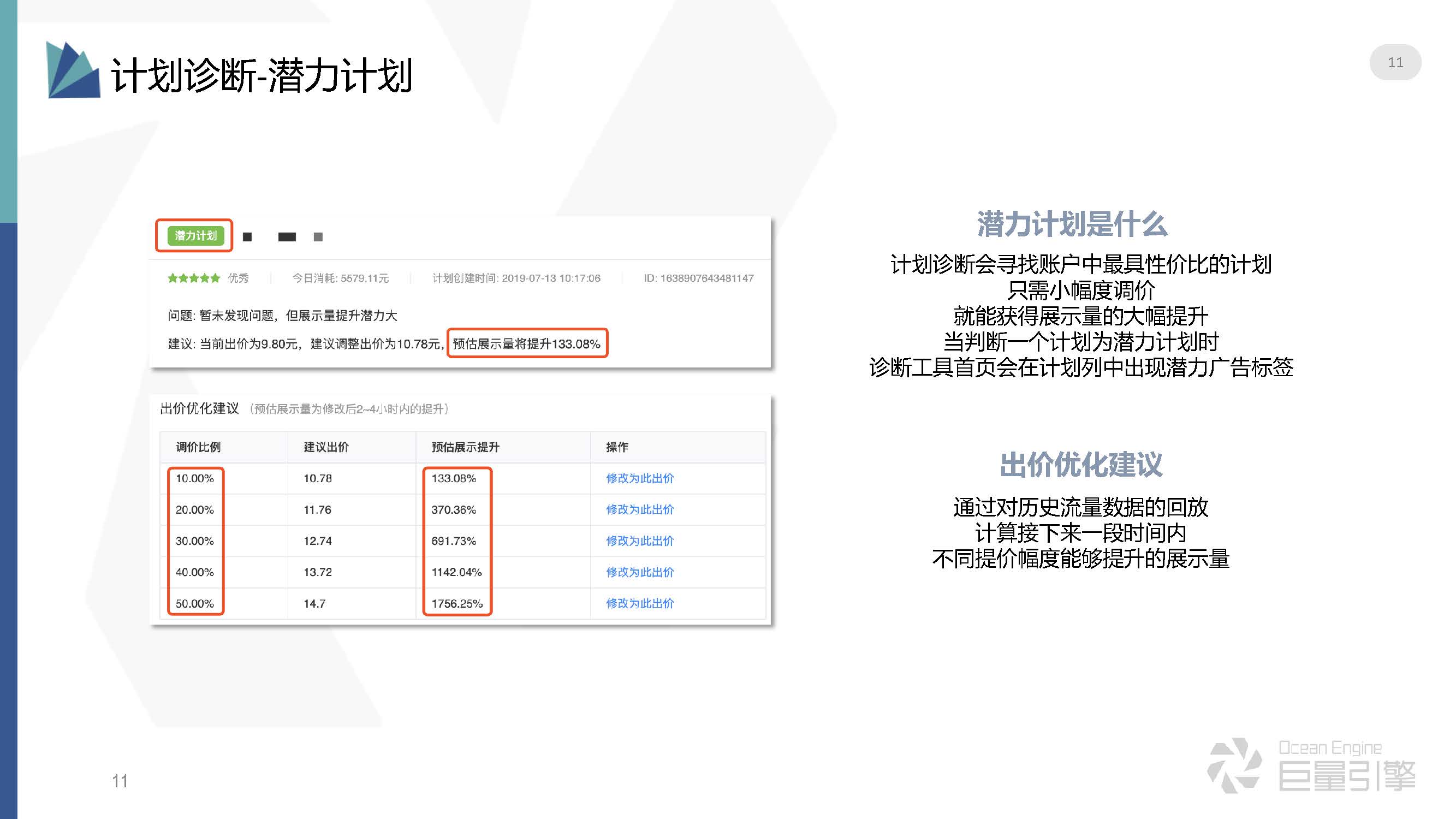Click the 建议出价 column header
Image resolution: width=1456 pixels, height=819 pixels.
pos(326,447)
